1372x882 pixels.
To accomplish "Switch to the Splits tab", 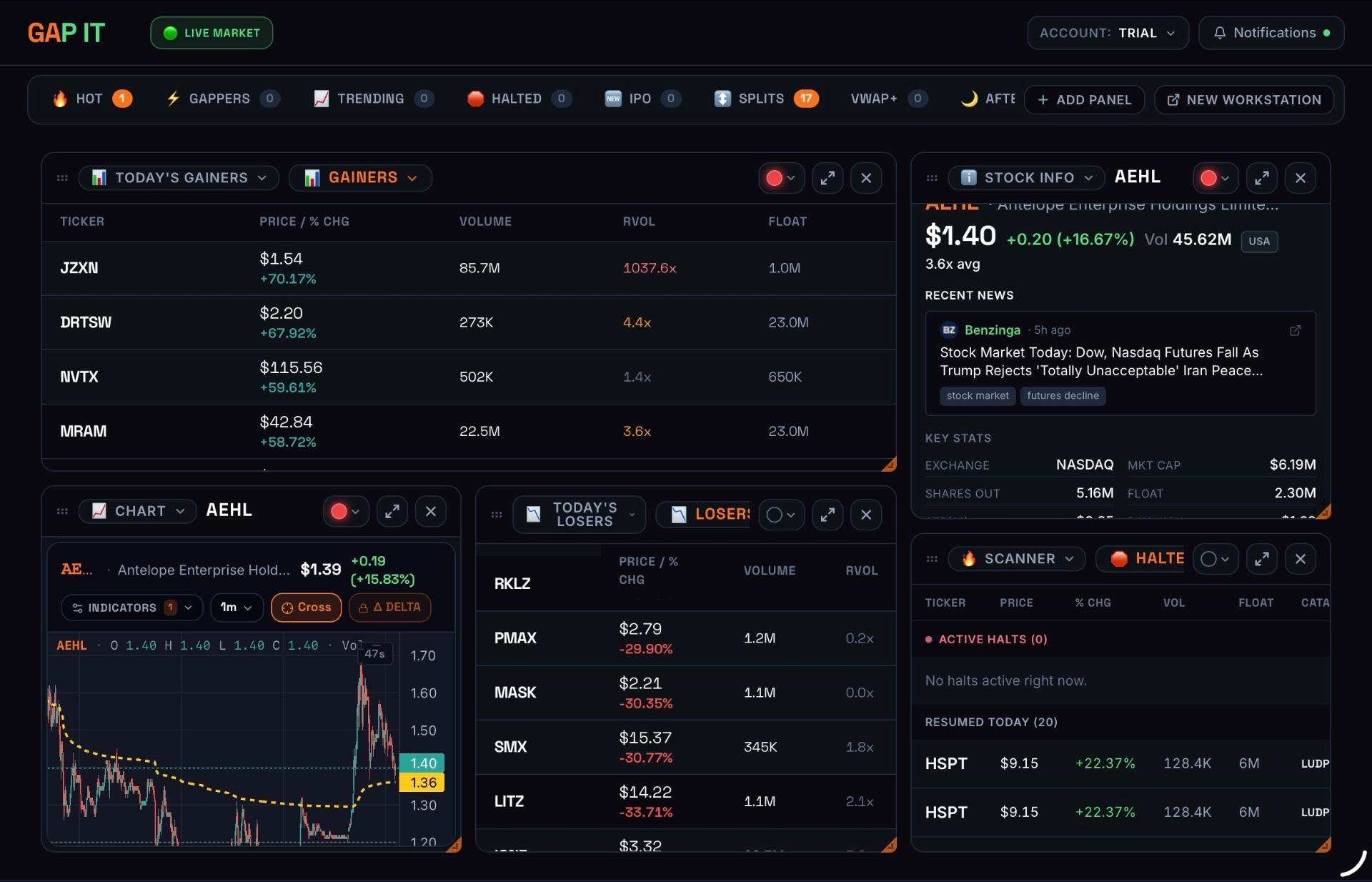I will [x=766, y=99].
